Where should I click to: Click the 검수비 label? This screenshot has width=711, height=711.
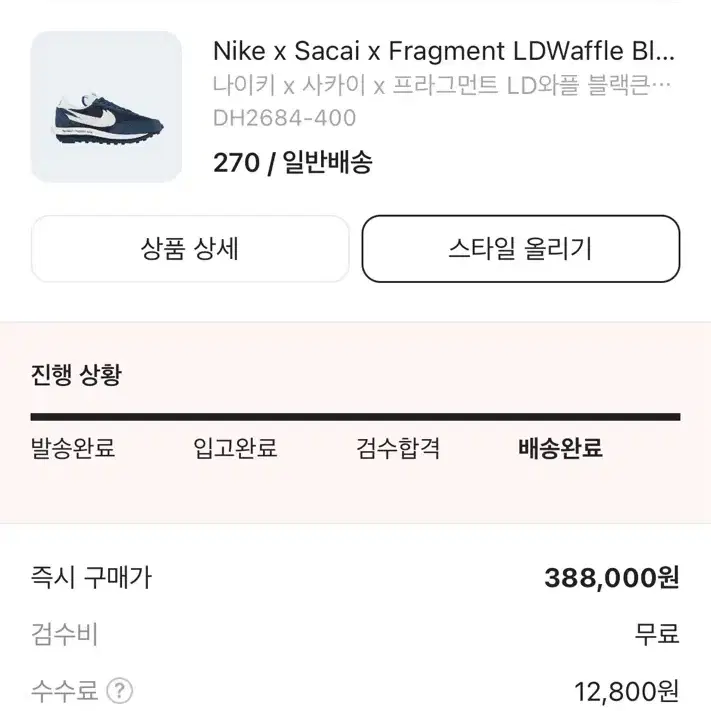pos(64,634)
